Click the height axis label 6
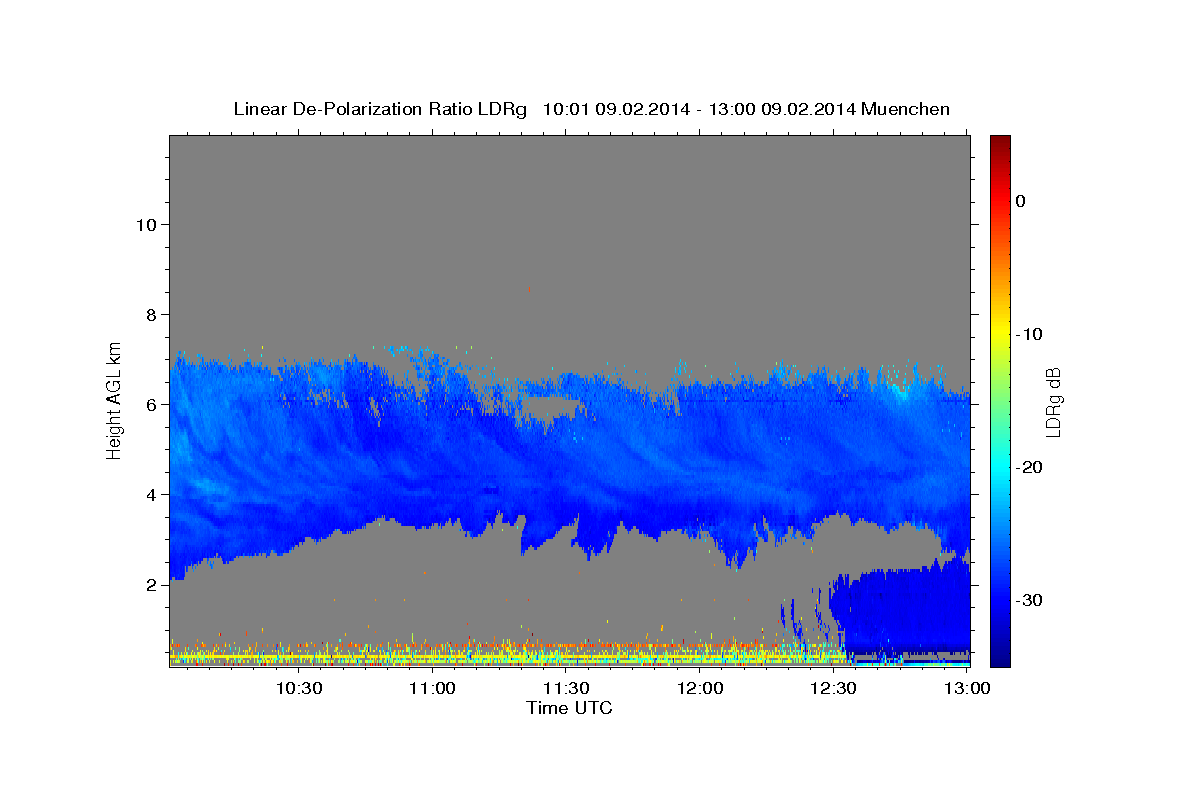Screen dimensions: 1200x800 pos(152,404)
